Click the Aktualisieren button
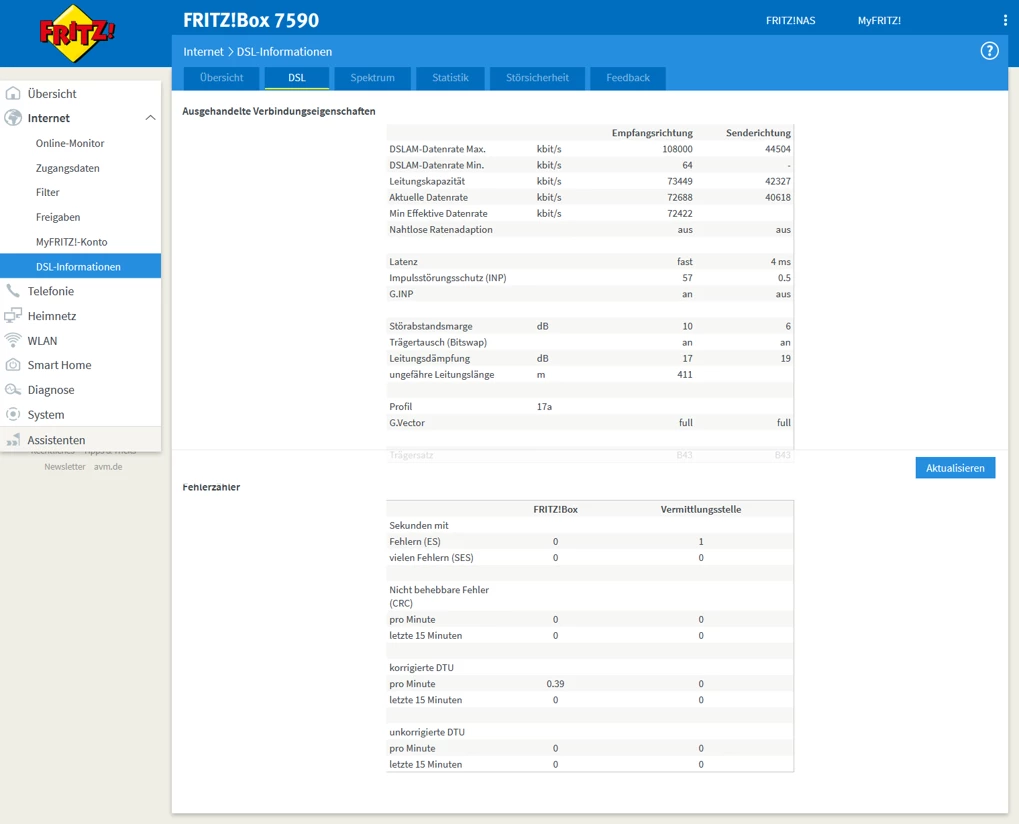Screen dimensions: 1019x824 tap(955, 467)
